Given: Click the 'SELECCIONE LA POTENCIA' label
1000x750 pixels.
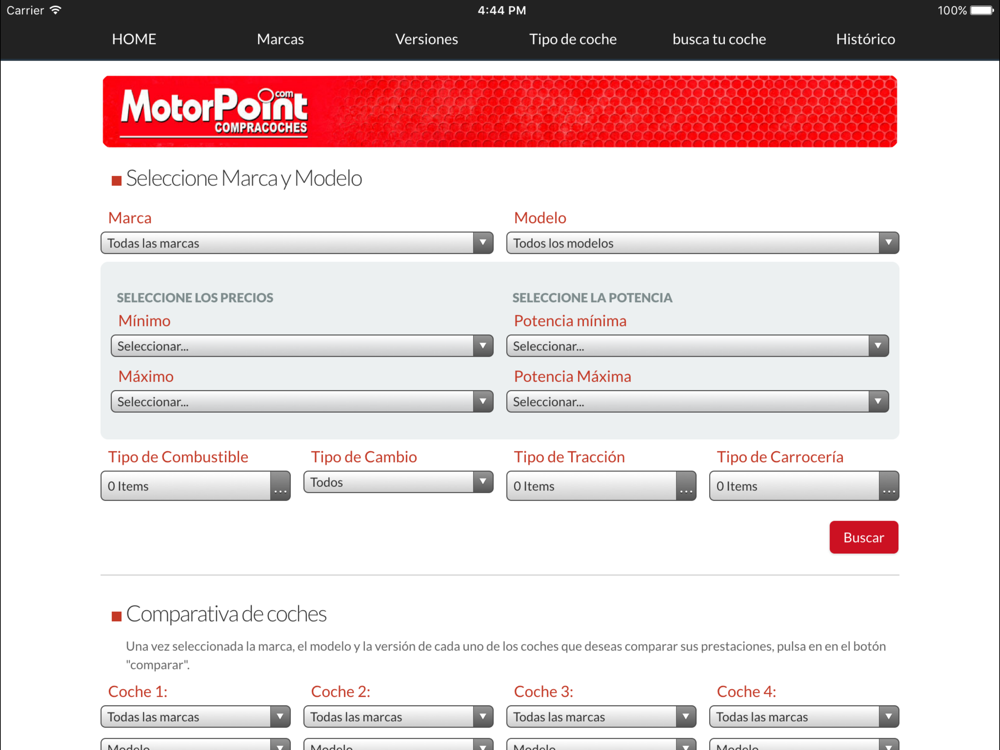Looking at the screenshot, I should coord(592,298).
